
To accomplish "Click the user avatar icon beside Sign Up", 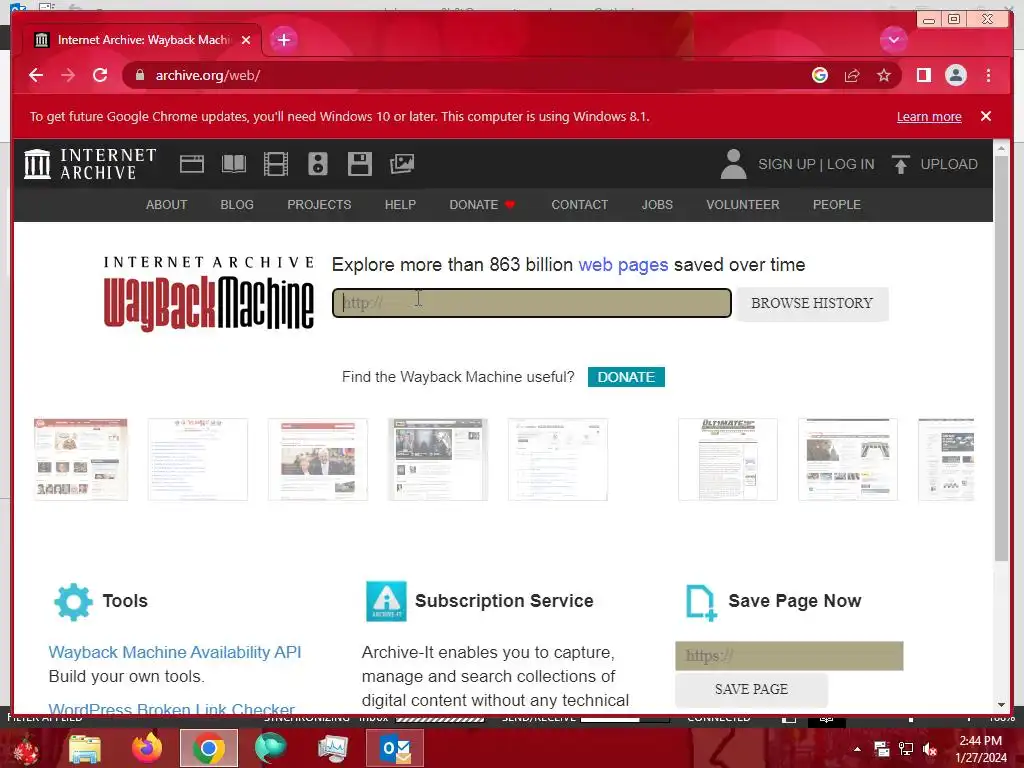I will point(733,164).
